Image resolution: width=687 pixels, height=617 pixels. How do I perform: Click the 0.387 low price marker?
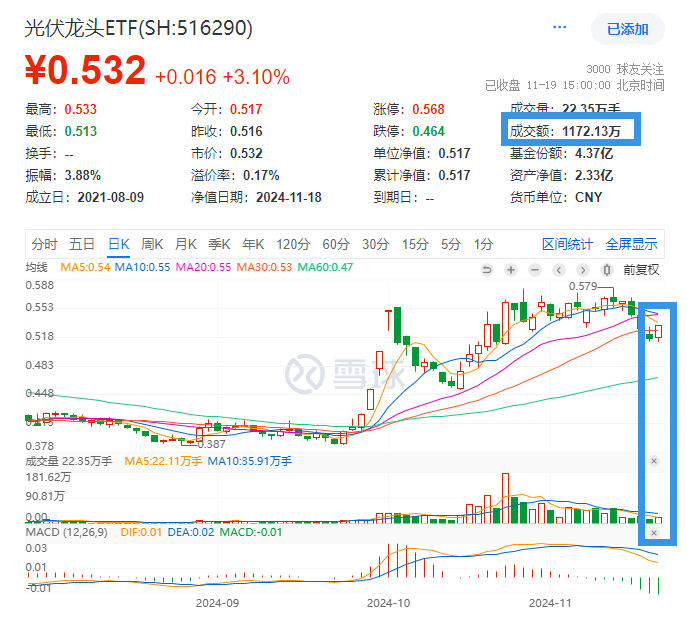pos(211,444)
